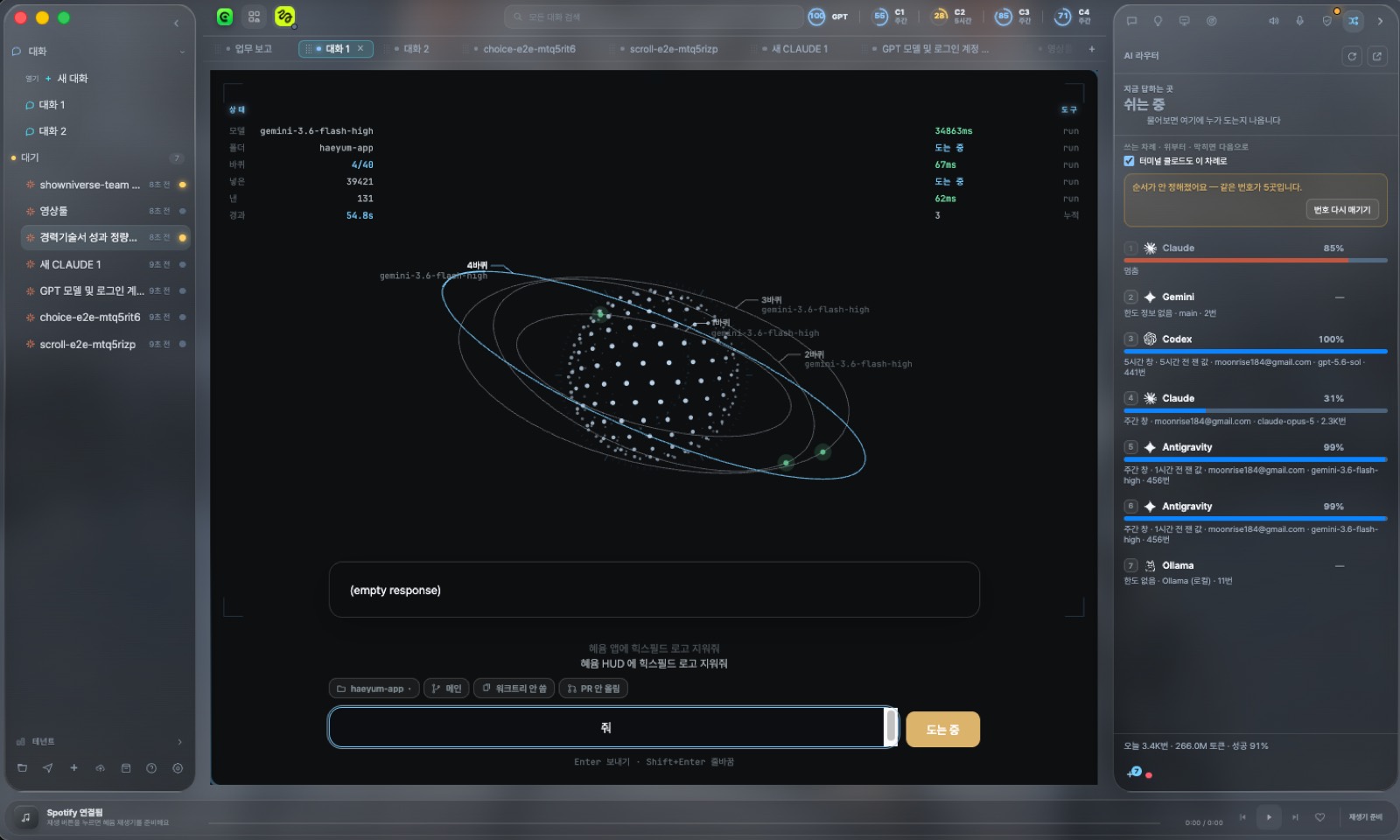The width and height of the screenshot is (1400, 840).
Task: Toggle the PR 안 올림 option
Action: point(593,689)
